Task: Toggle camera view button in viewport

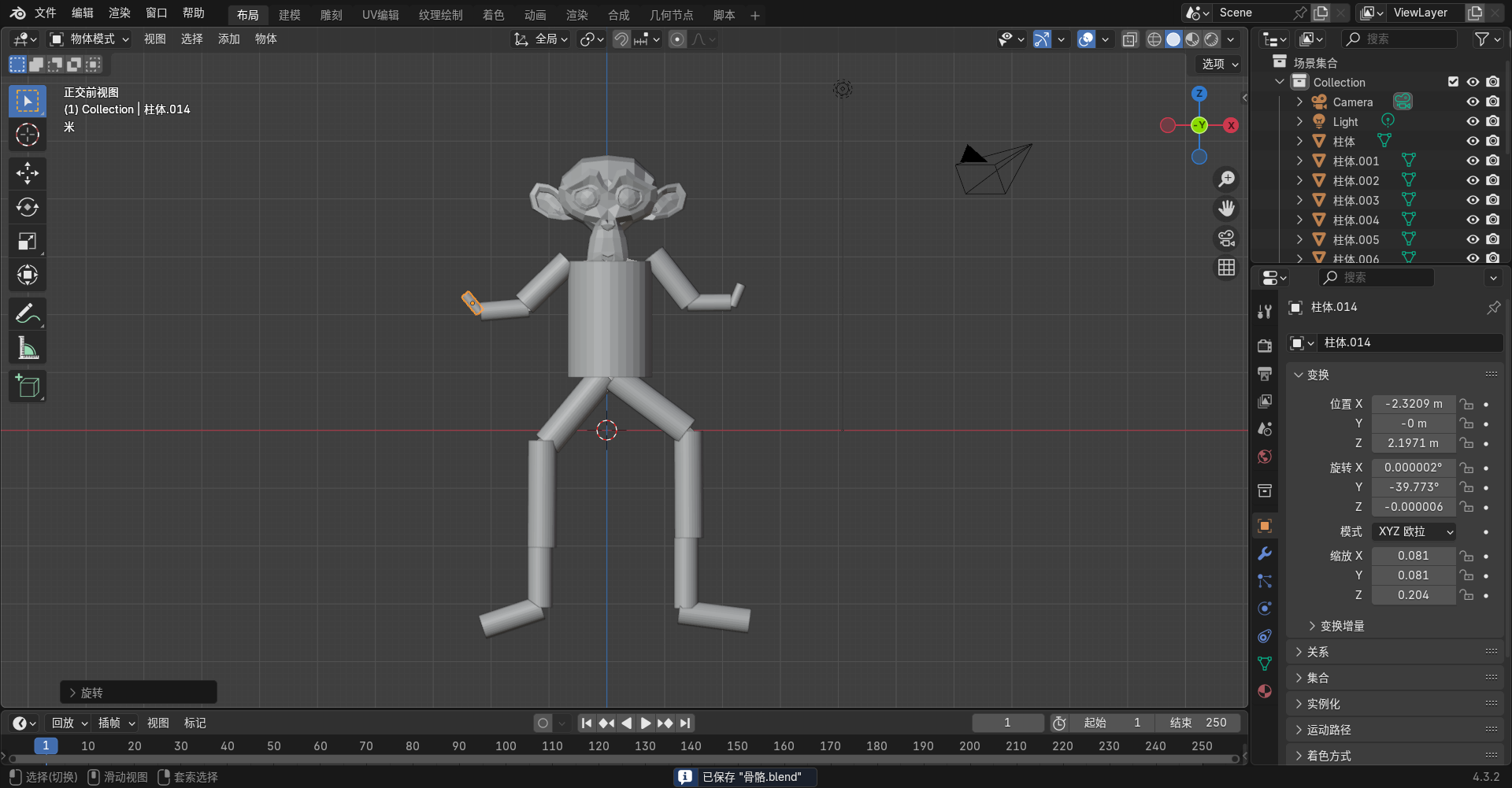Action: pyautogui.click(x=1226, y=239)
